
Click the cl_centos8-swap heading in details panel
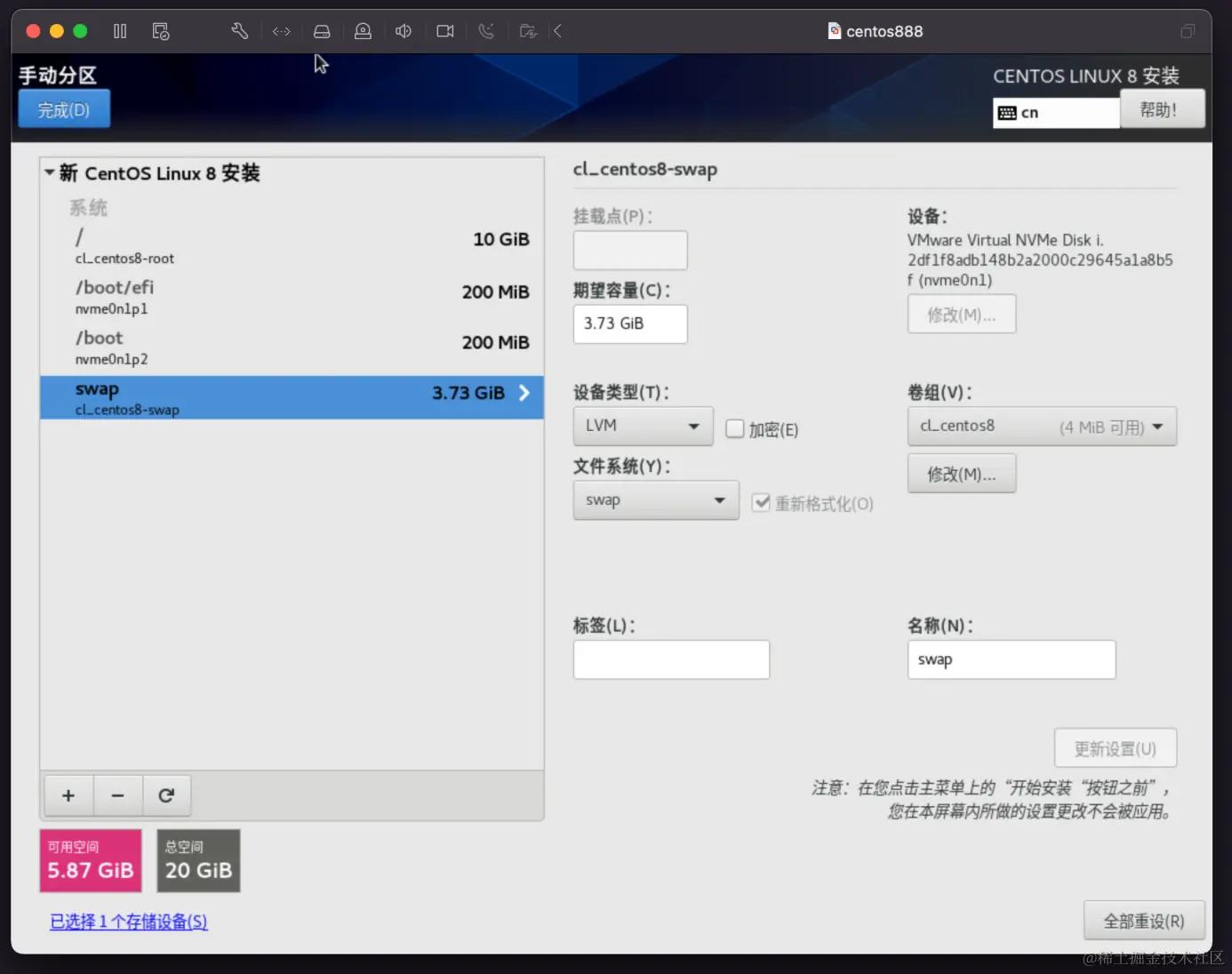click(645, 169)
